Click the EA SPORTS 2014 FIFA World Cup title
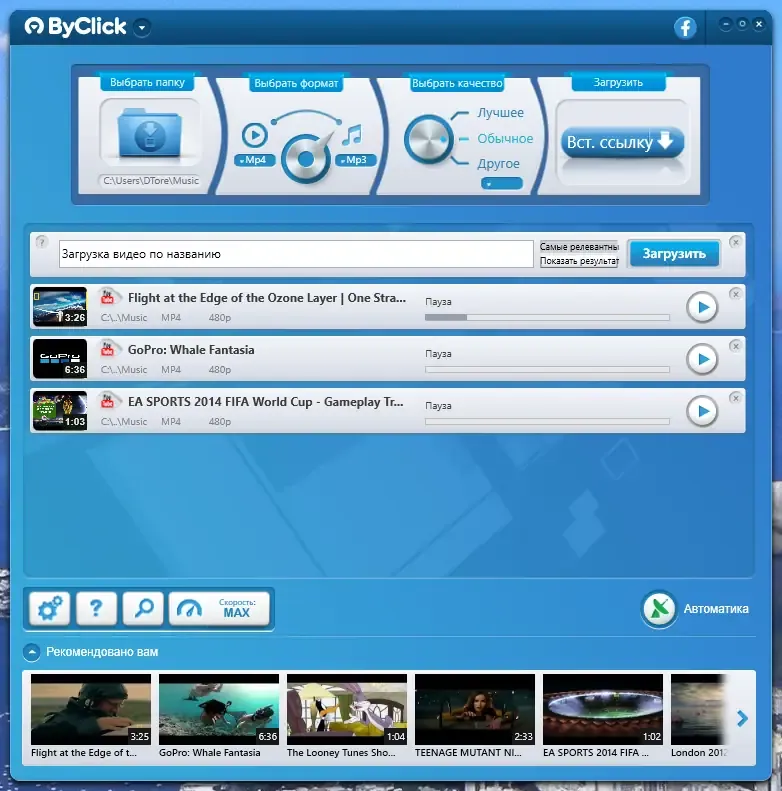The width and height of the screenshot is (782, 791). click(x=265, y=402)
